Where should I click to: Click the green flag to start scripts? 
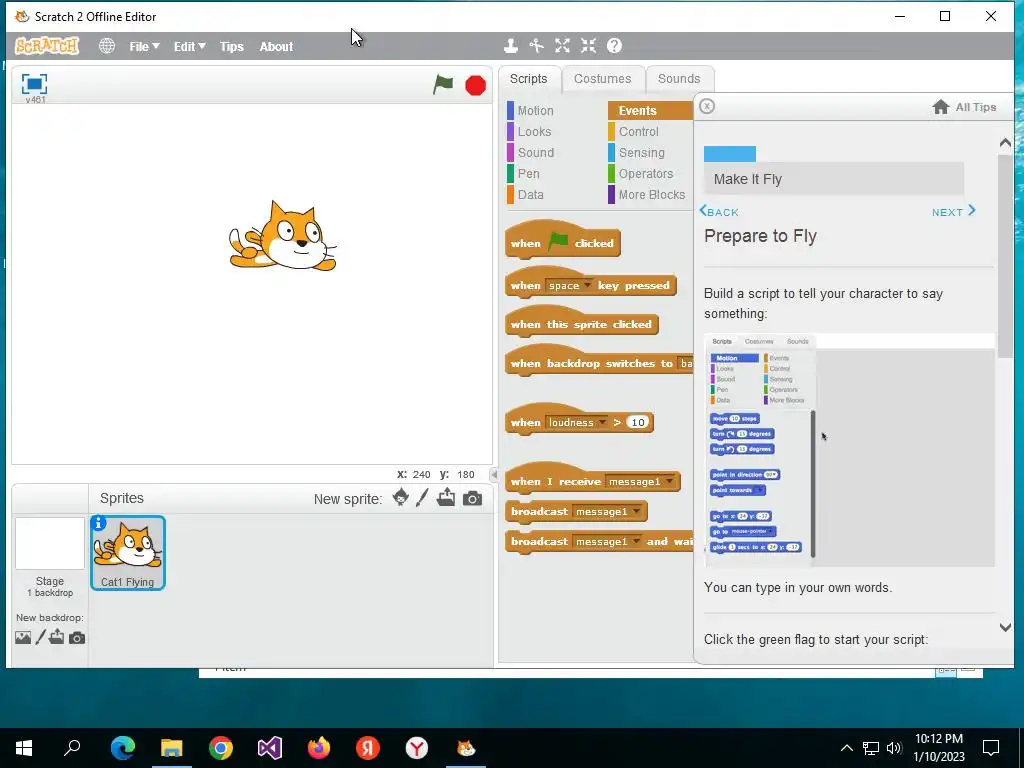(443, 84)
